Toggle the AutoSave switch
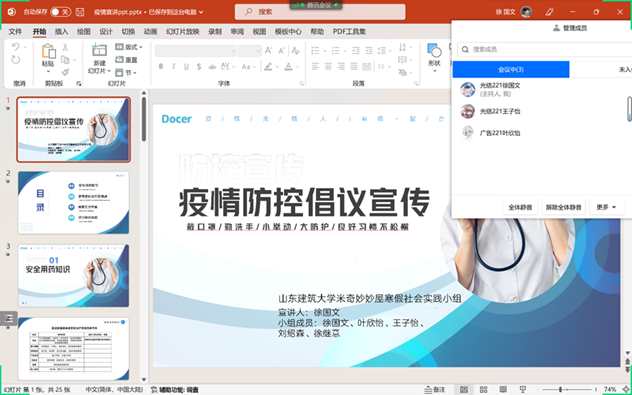 (60, 12)
